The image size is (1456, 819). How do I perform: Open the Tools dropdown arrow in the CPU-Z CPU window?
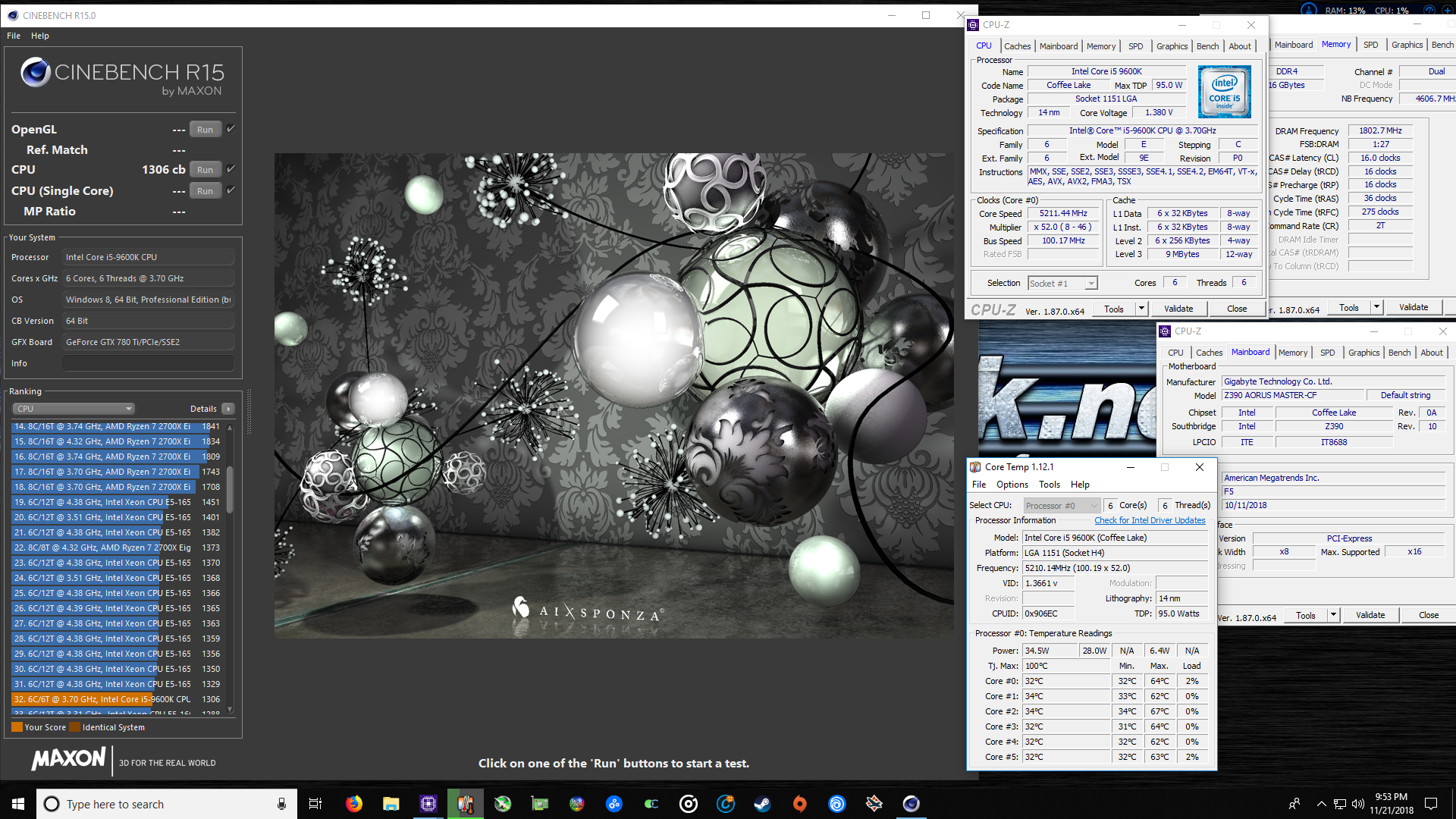point(1141,309)
